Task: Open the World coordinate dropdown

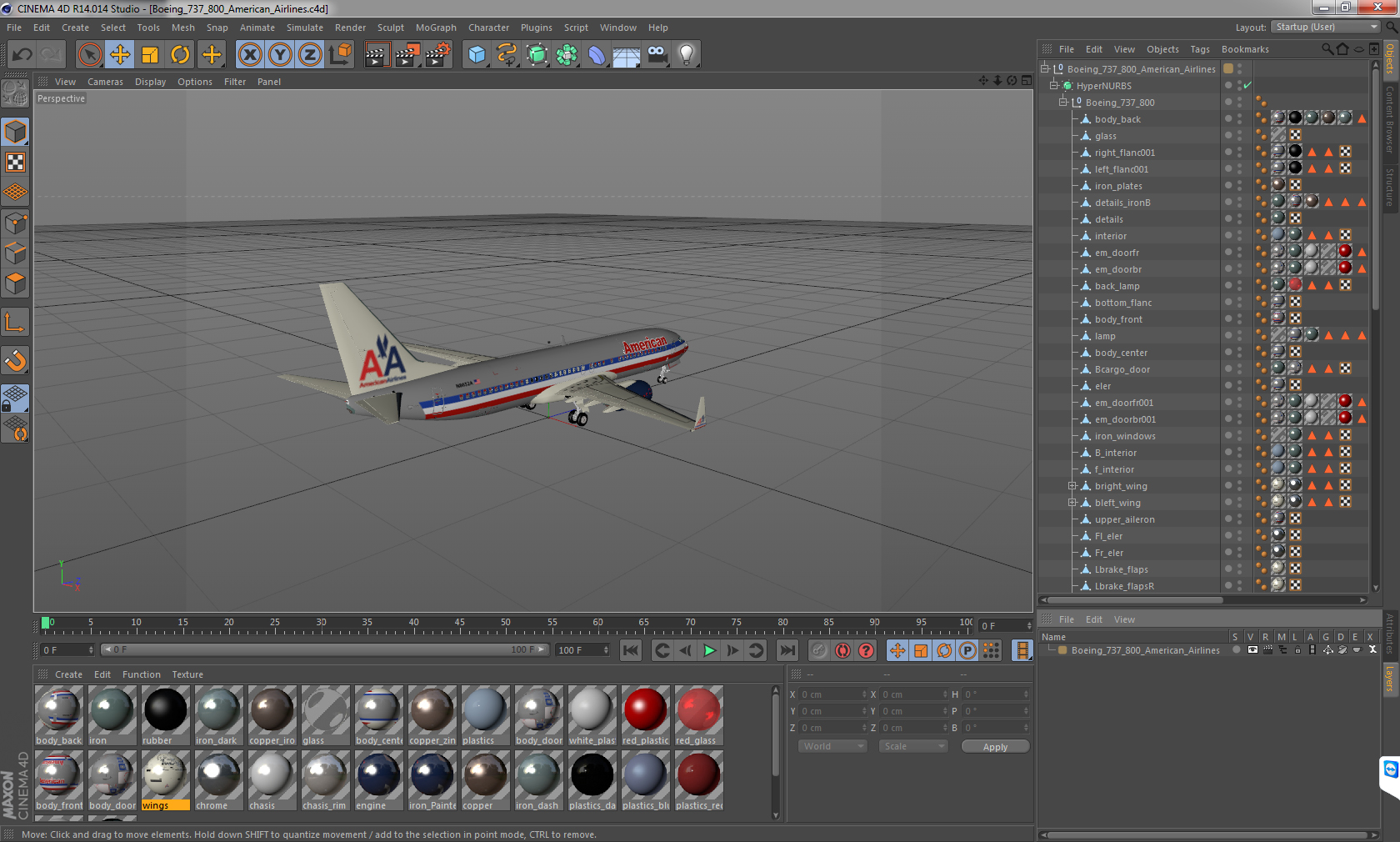Action: click(x=832, y=746)
